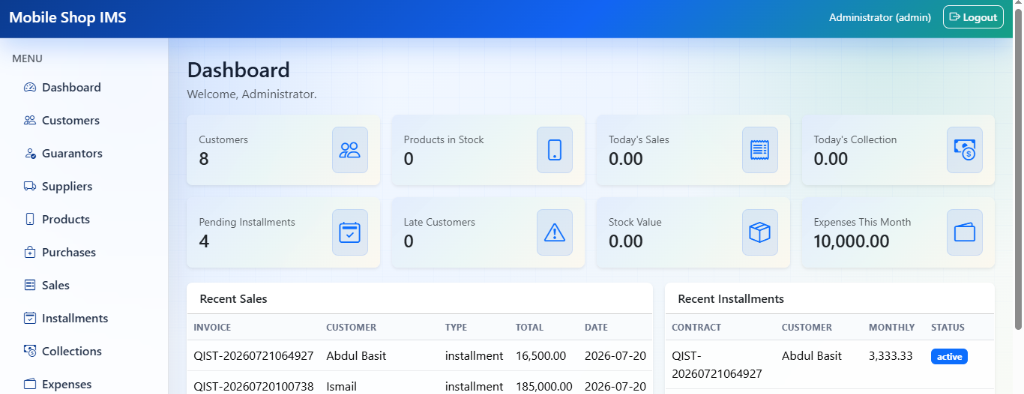
Task: Click the Purchases bag icon in sidebar
Action: click(29, 252)
